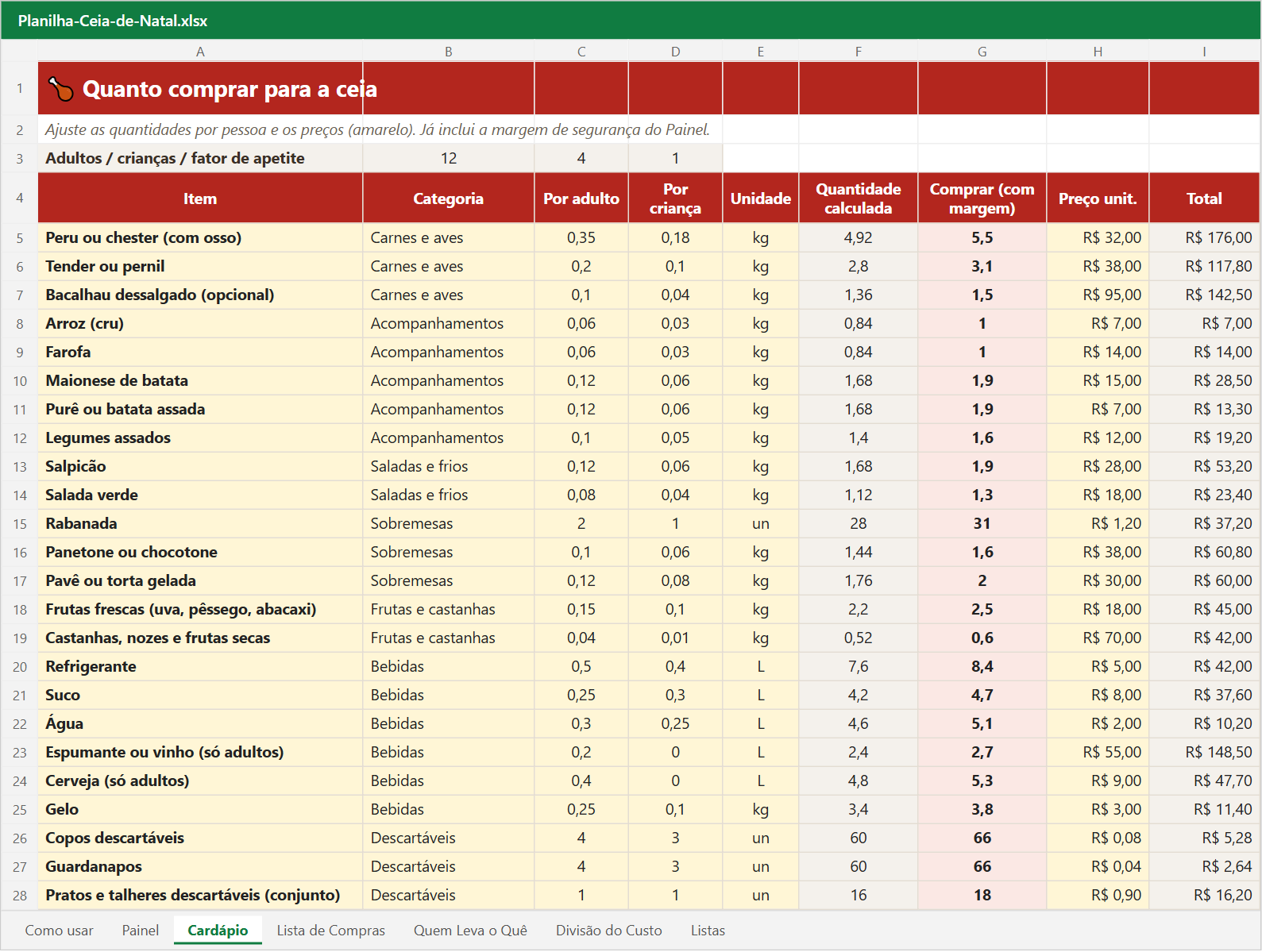1262x952 pixels.
Task: Click the R$ 32,00 unit price cell
Action: (x=1098, y=238)
